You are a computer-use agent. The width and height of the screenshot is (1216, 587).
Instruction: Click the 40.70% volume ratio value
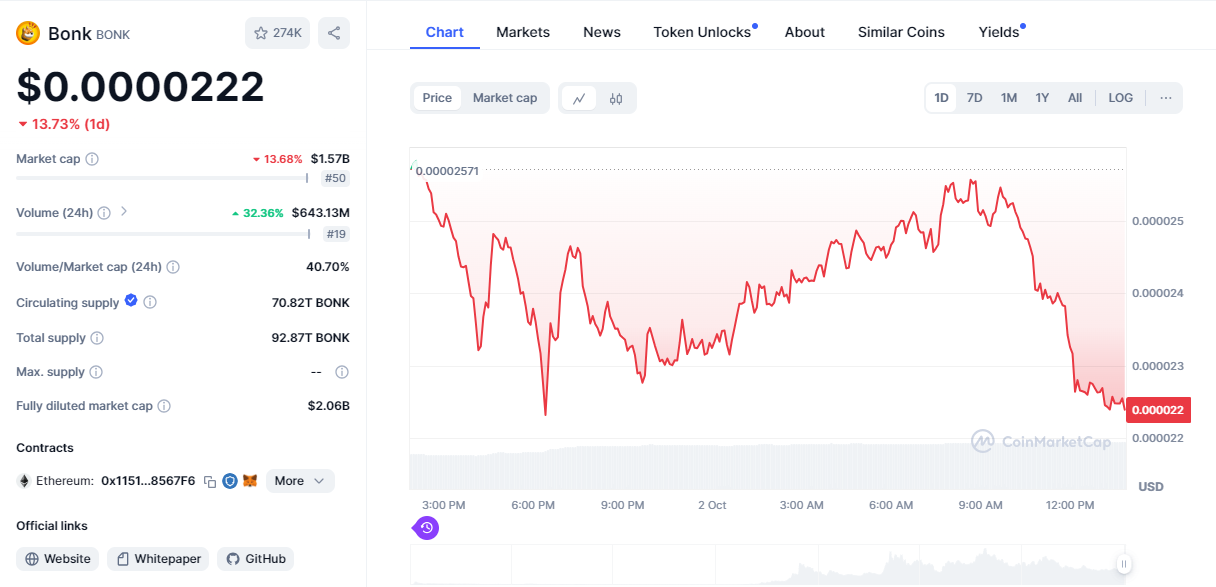[x=328, y=267]
